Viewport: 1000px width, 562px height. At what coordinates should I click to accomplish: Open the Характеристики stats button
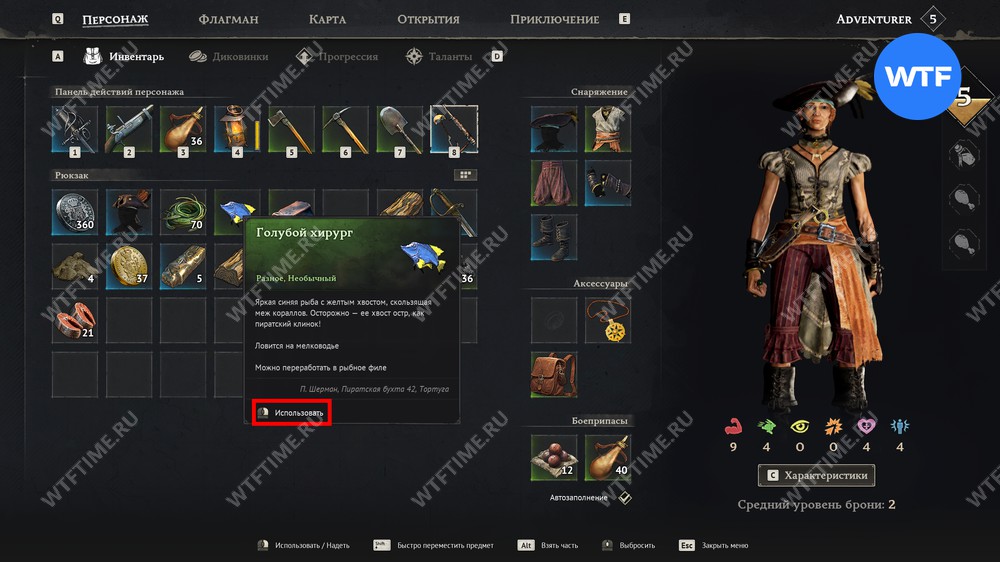pyautogui.click(x=816, y=475)
